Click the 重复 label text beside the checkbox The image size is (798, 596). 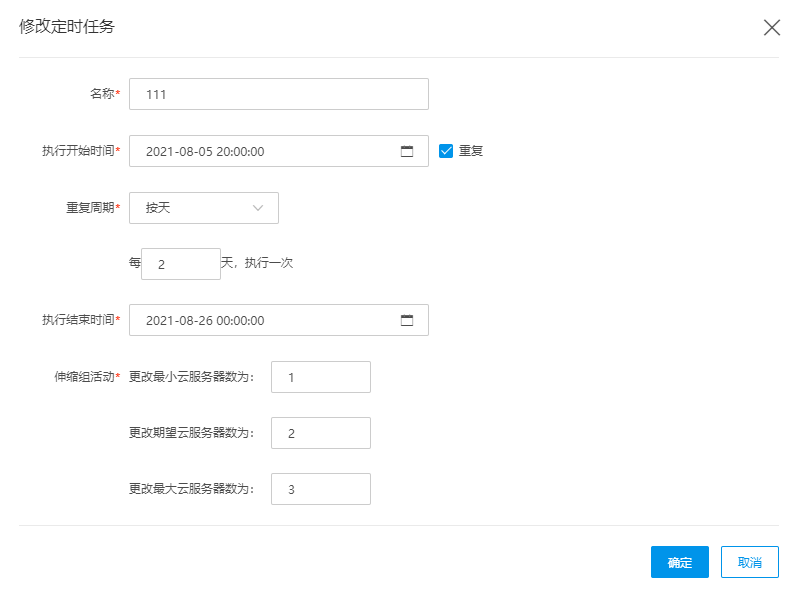point(471,151)
